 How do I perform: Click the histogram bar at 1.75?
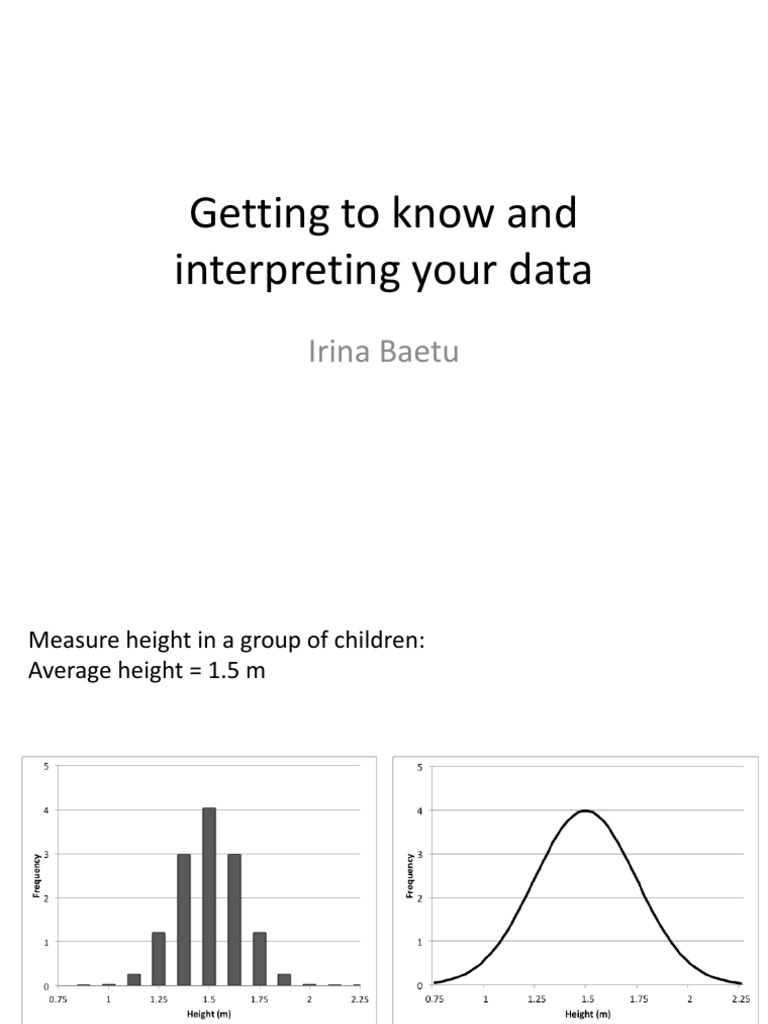[260, 958]
